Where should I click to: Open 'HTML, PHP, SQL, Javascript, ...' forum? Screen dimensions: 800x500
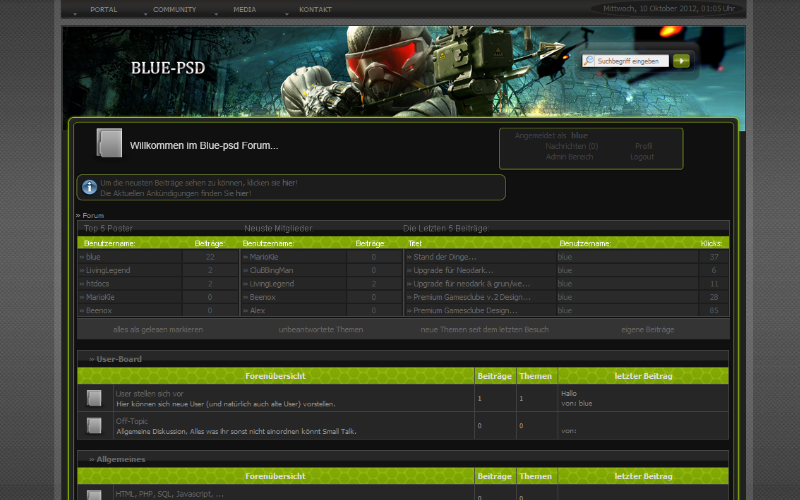169,494
